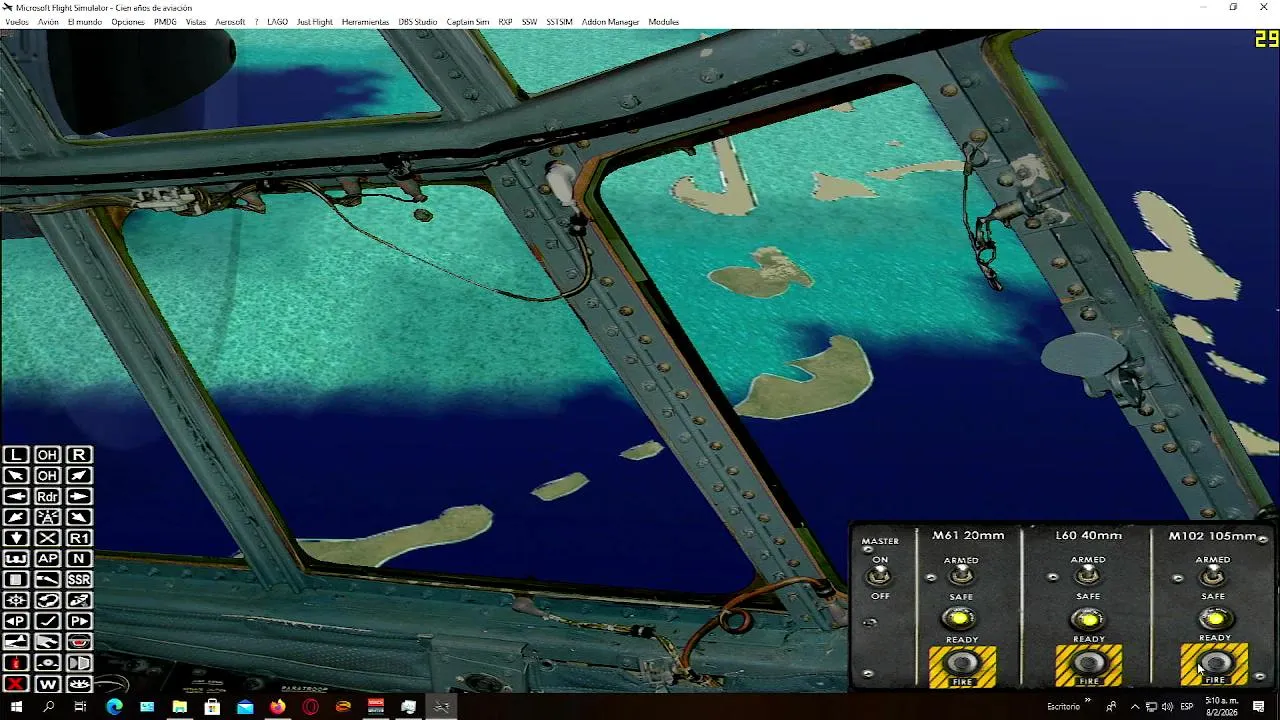
Task: Open the top OH overhead panel icon
Action: coord(47,455)
